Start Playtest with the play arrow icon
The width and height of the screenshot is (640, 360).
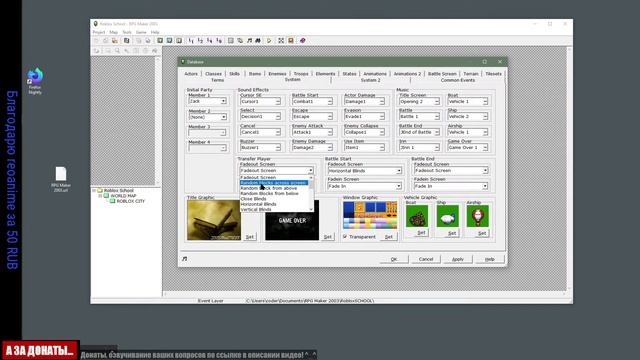(269, 40)
